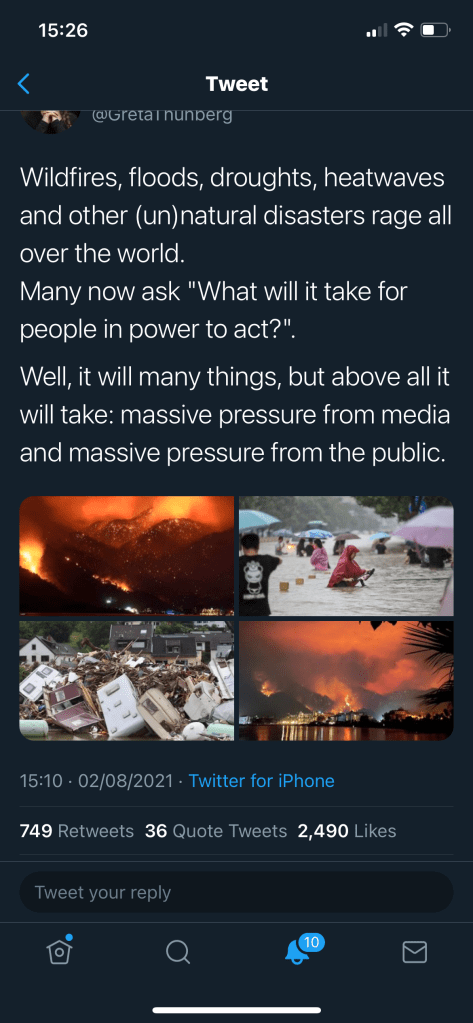Tap the cellular signal bars indicator

[377, 31]
